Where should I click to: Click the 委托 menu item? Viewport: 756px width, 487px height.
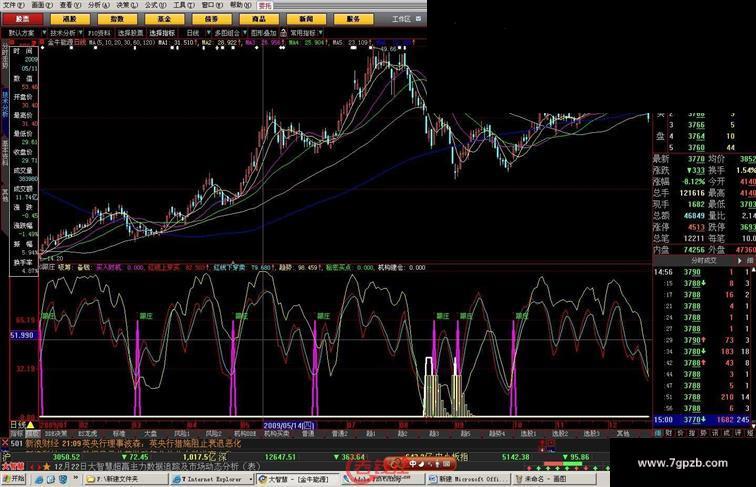tap(265, 5)
